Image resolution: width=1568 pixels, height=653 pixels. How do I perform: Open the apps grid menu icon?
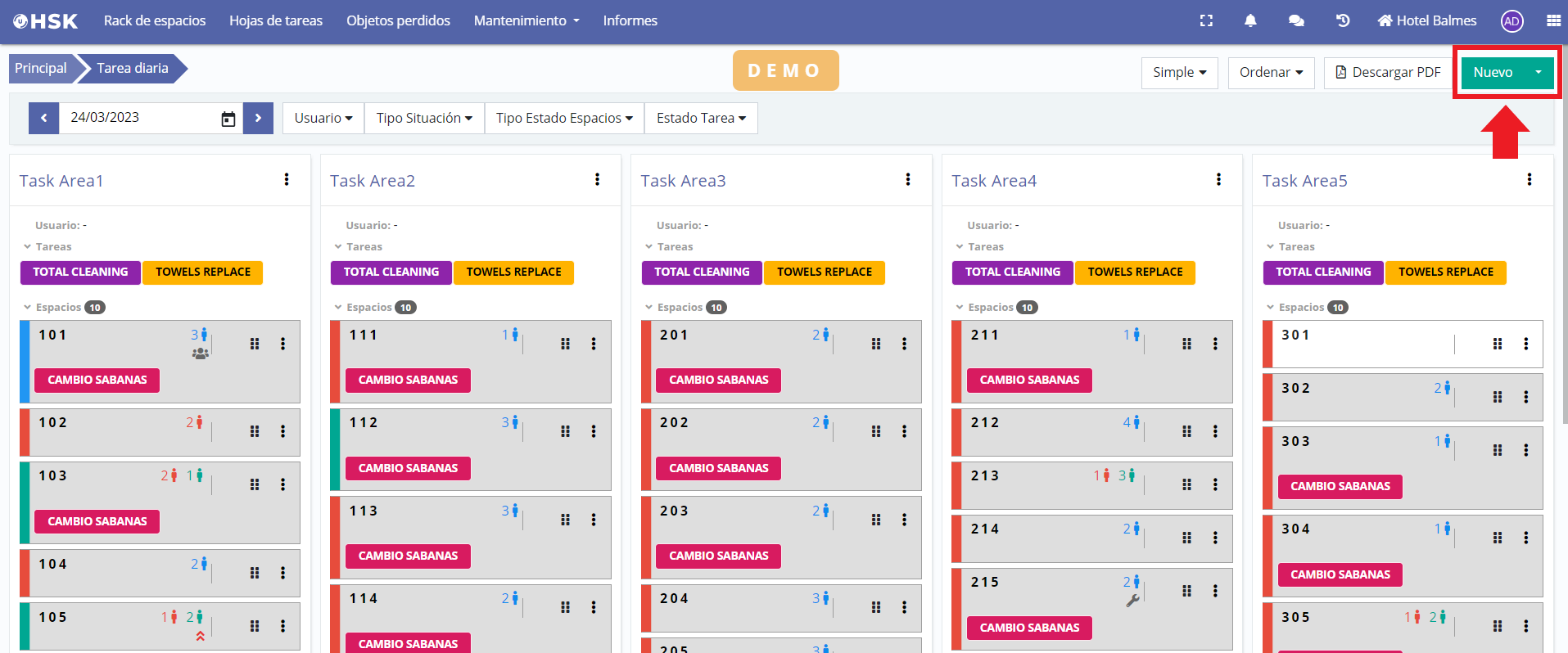(1553, 21)
